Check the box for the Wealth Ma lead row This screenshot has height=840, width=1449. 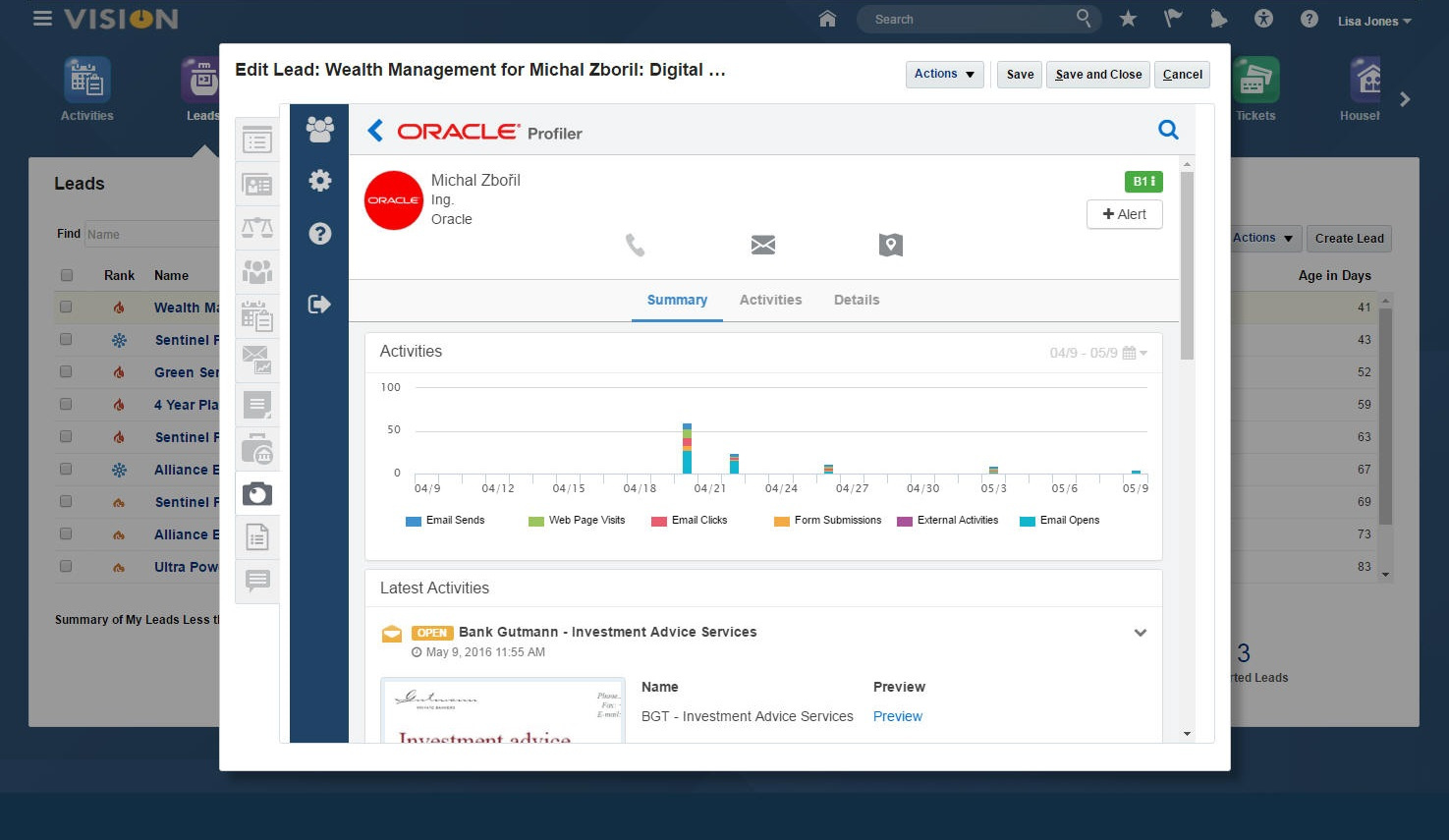[x=66, y=308]
